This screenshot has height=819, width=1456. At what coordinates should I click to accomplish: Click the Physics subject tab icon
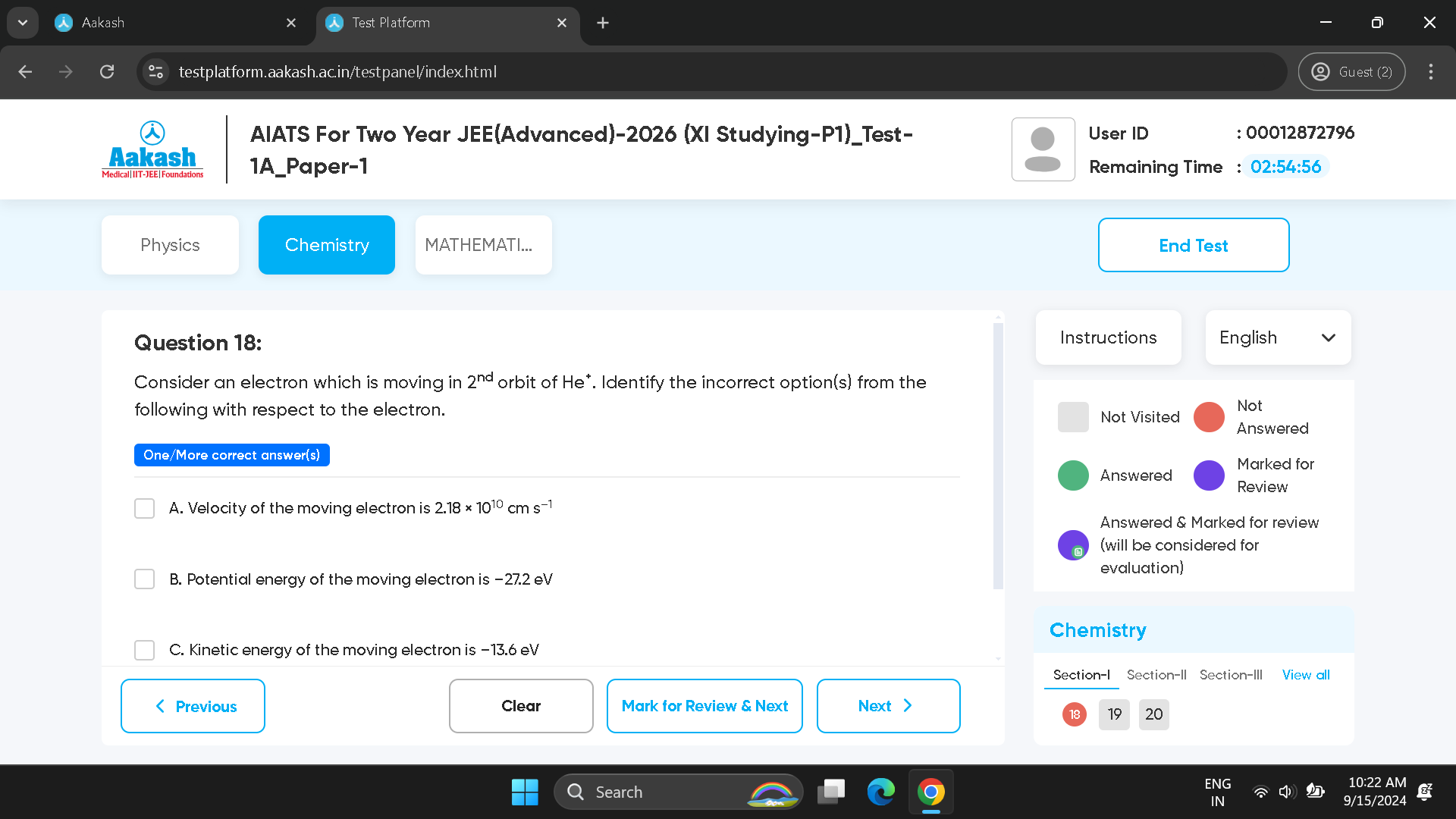click(x=170, y=244)
